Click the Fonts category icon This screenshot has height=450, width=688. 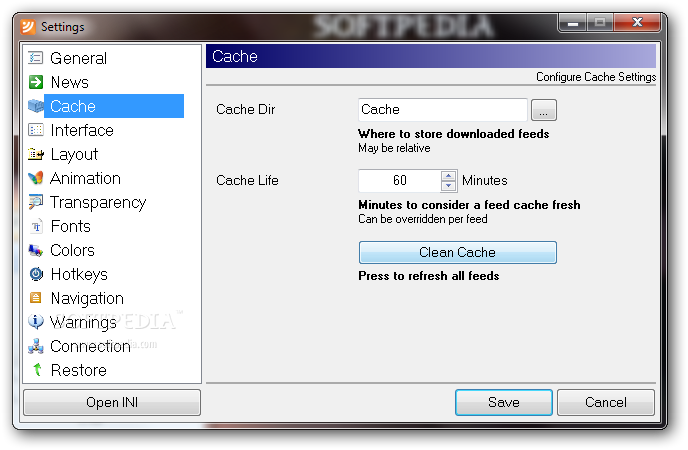[x=36, y=226]
